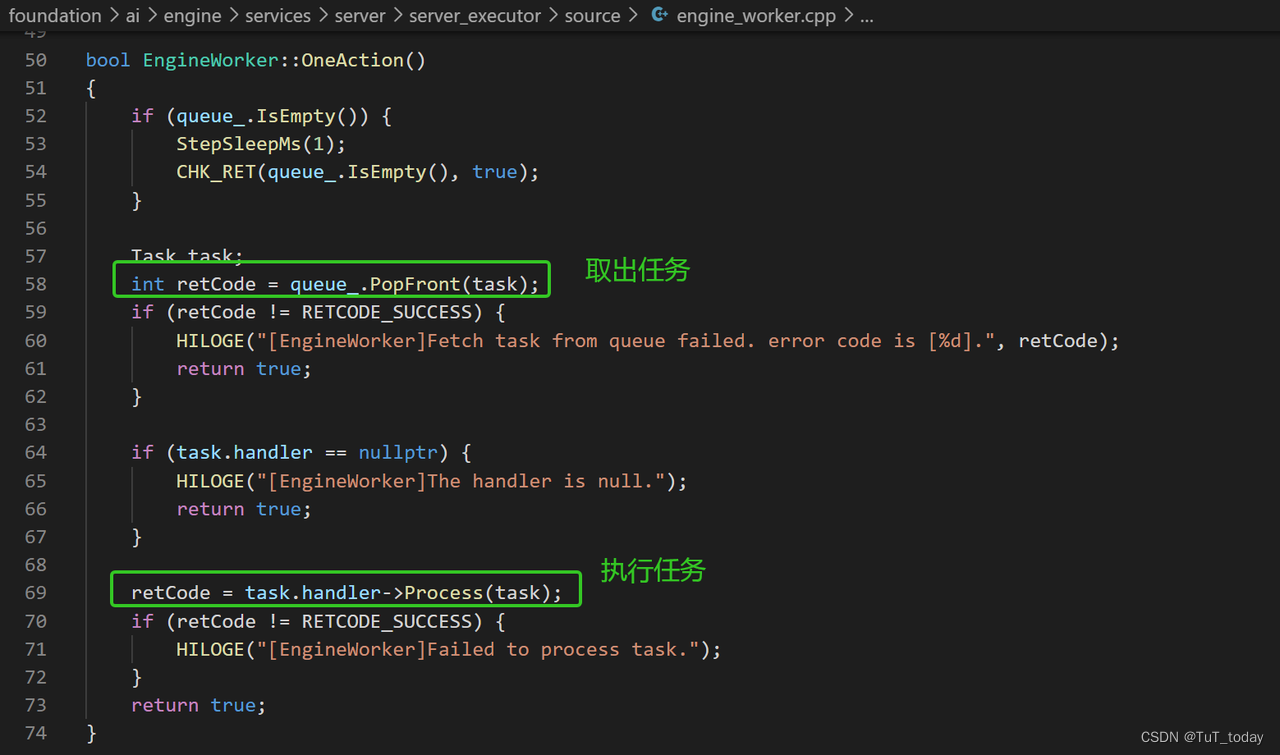
Task: Click 'nullptr' on line 64
Action: click(398, 453)
